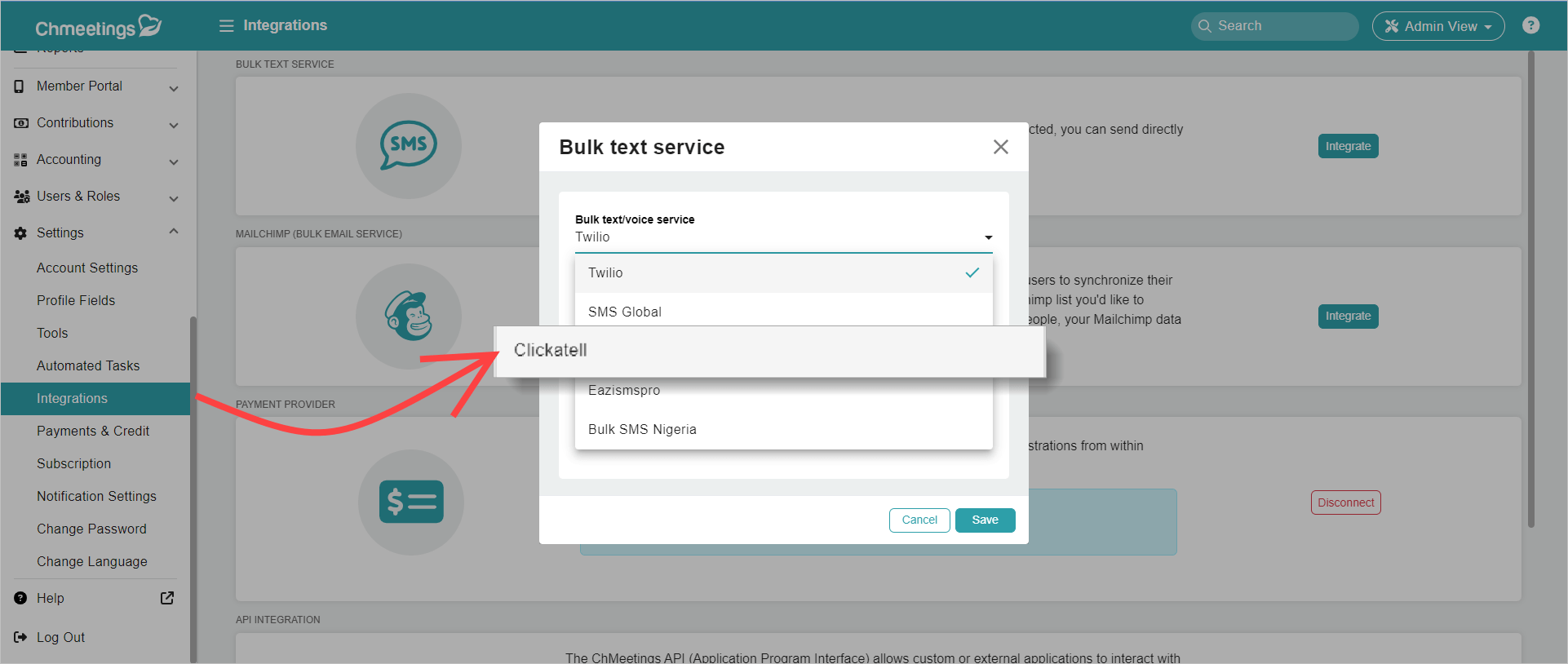Click Integrate for Bulk Text Service
This screenshot has height=664, width=1568.
[x=1348, y=146]
